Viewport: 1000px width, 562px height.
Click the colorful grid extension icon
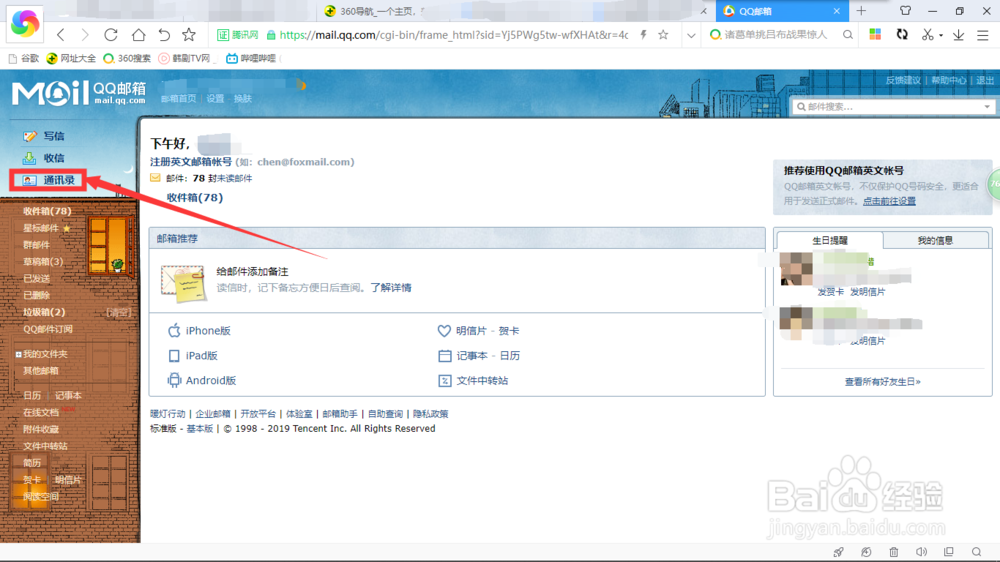(x=875, y=35)
